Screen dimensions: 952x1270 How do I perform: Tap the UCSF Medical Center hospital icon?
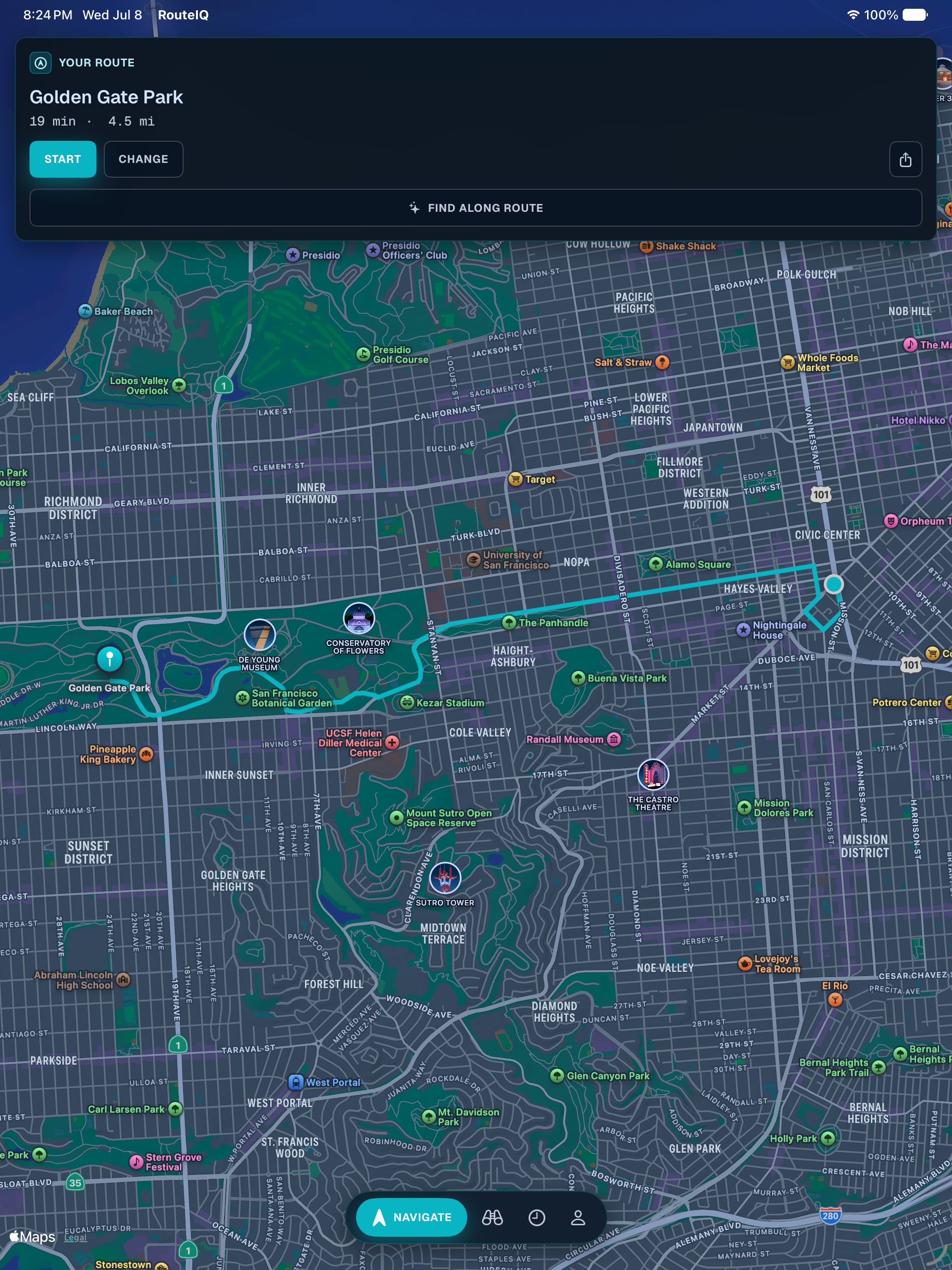392,743
